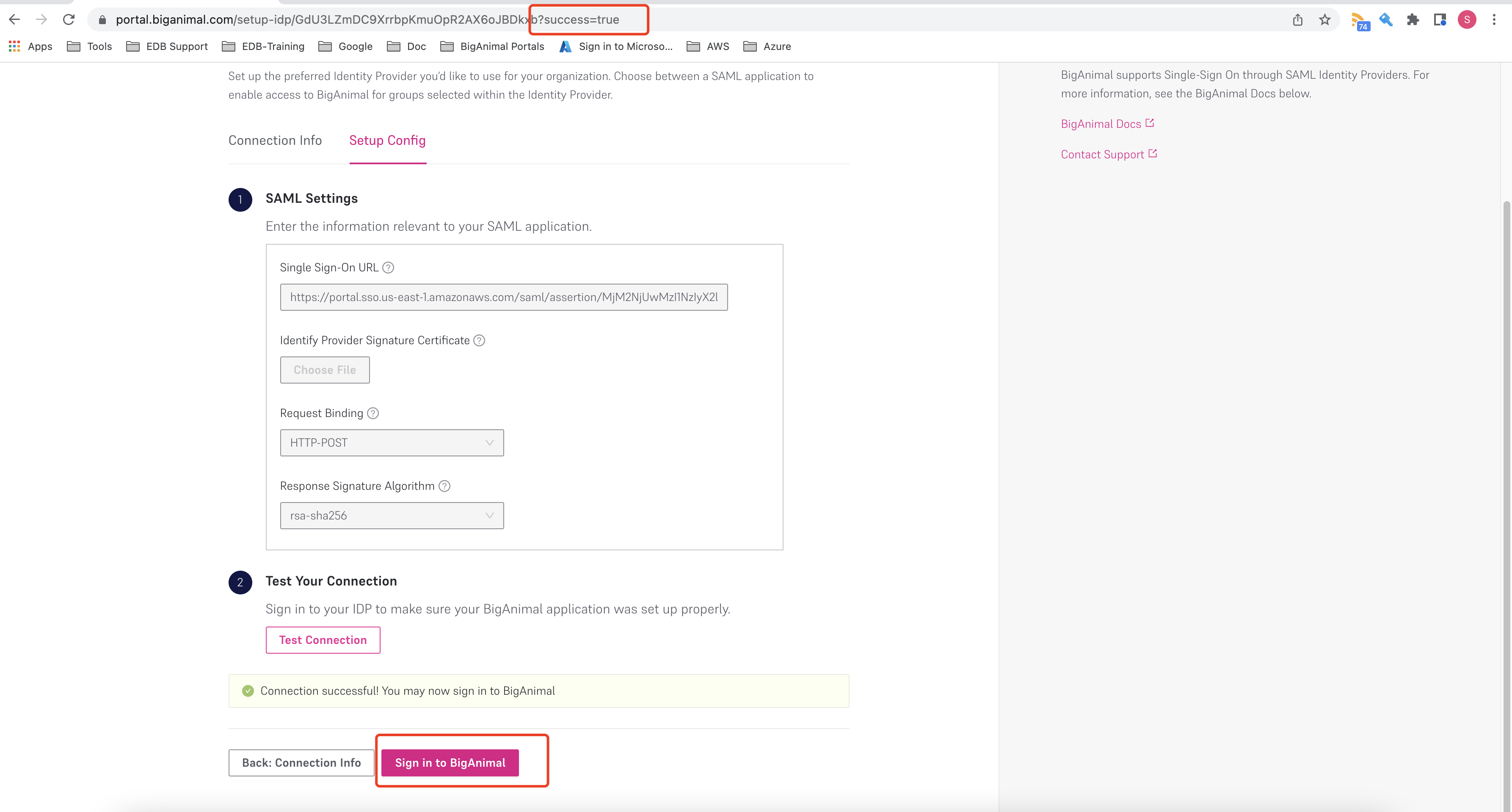Open the Apps grid shortcut

(30, 47)
